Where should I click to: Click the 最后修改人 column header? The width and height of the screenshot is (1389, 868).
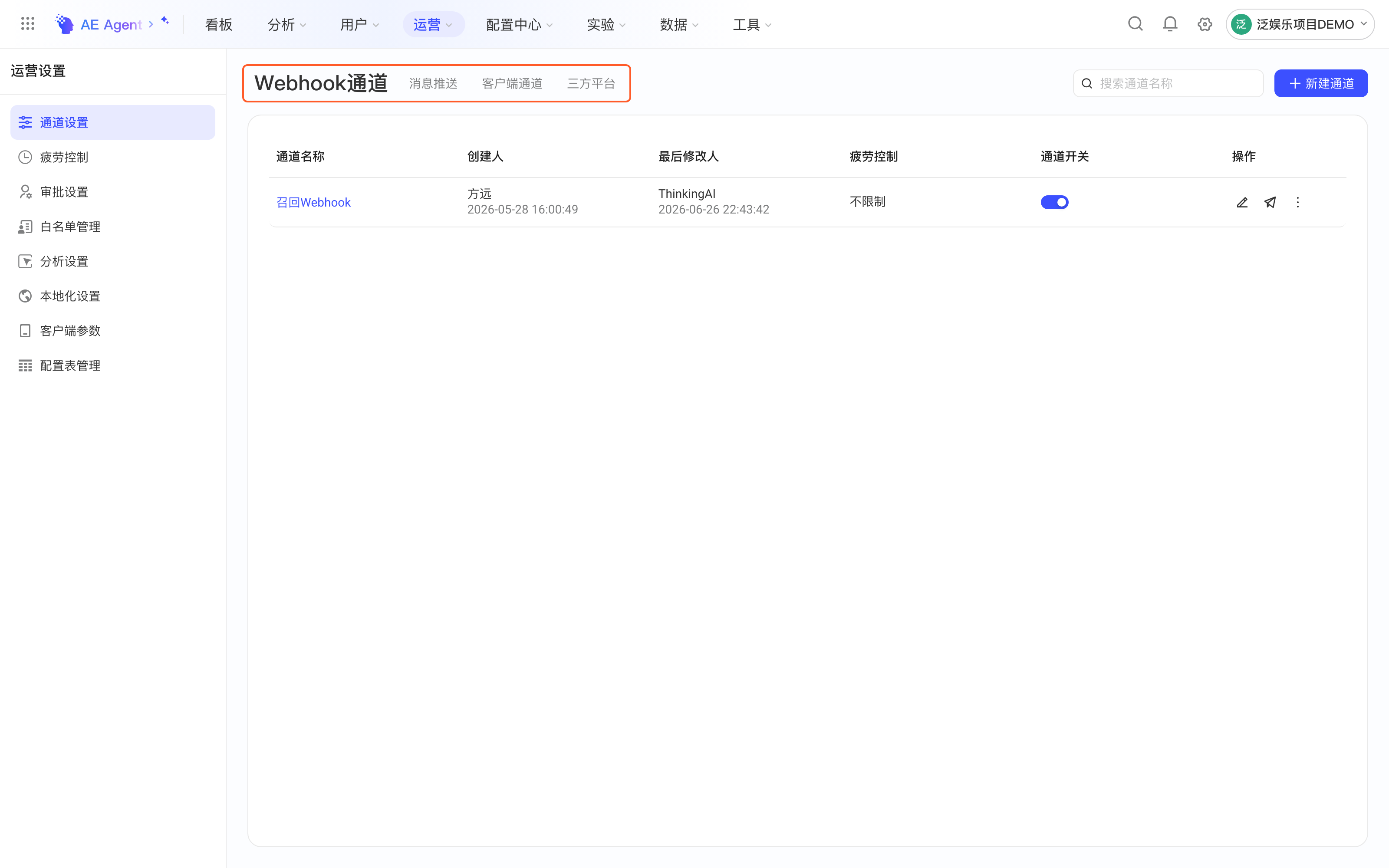point(688,156)
